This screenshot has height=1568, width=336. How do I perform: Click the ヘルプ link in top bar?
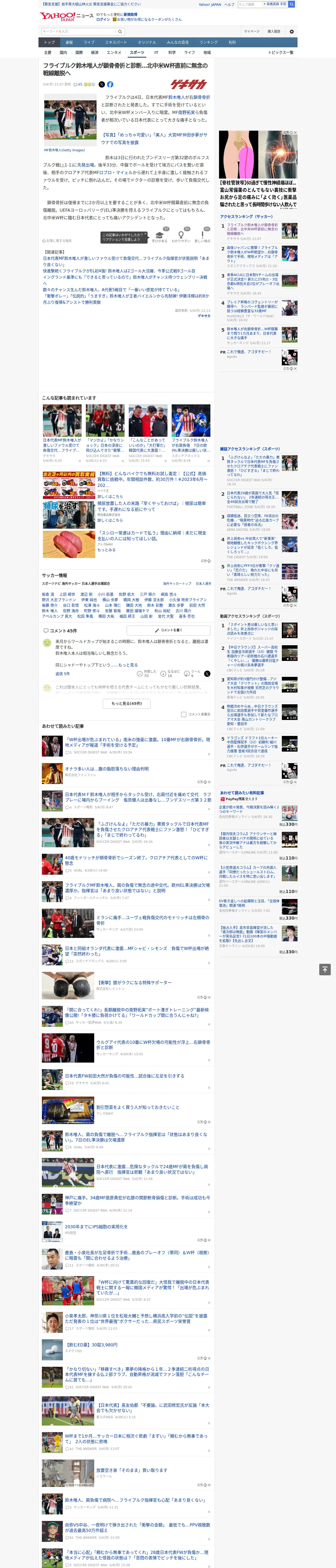tap(229, 4)
